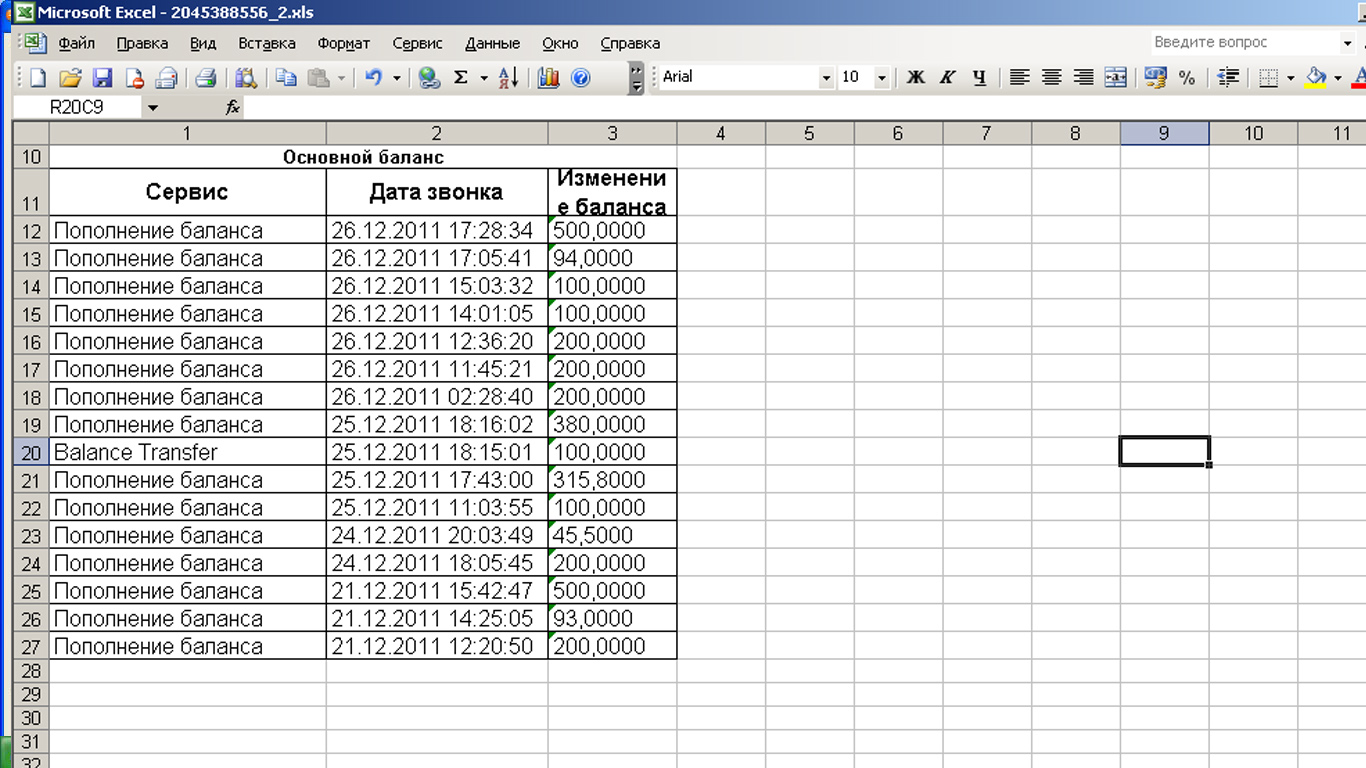Expand the font size dropdown

pos(881,78)
